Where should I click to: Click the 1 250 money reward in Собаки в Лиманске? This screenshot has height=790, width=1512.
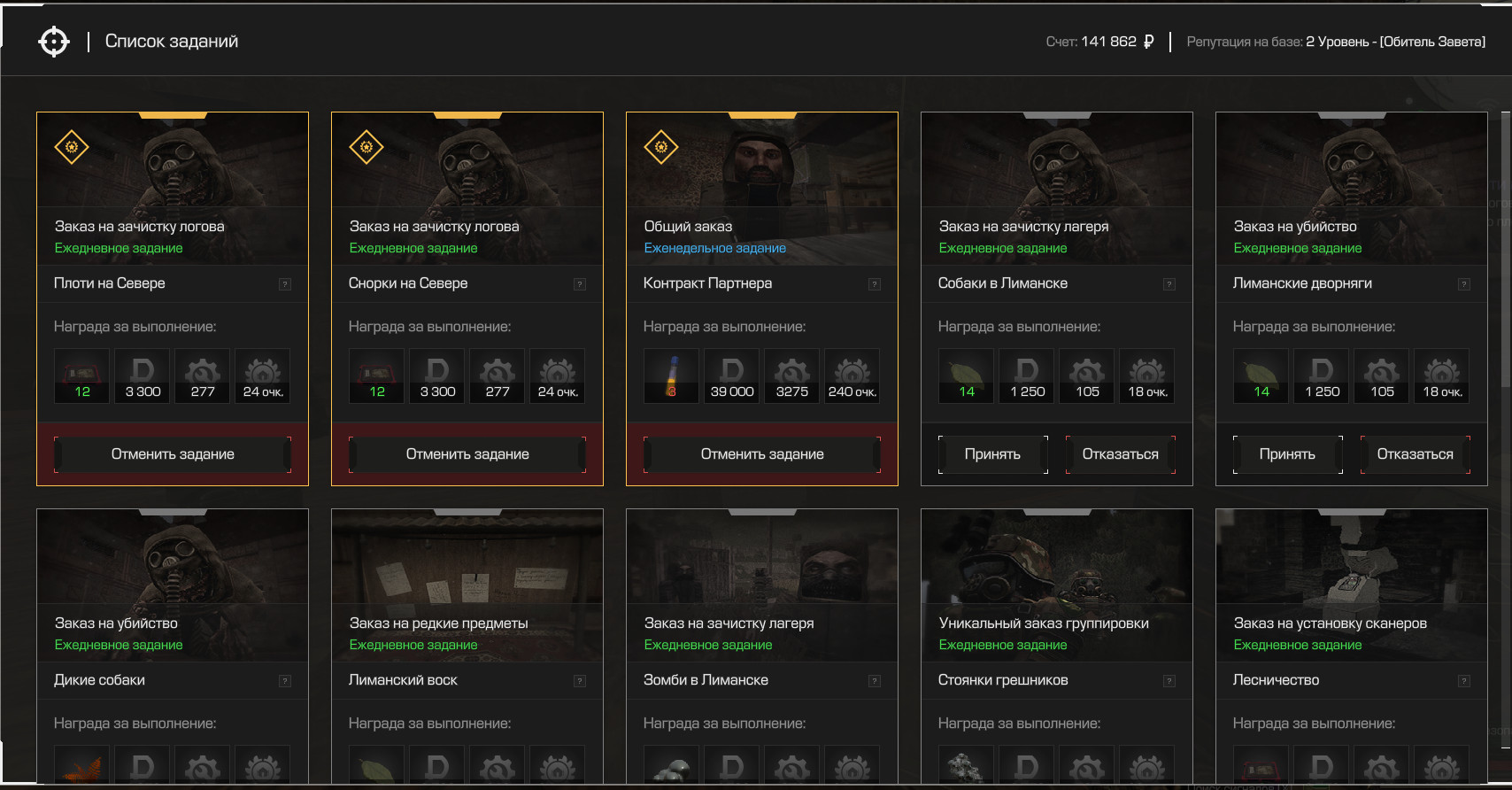point(1027,376)
